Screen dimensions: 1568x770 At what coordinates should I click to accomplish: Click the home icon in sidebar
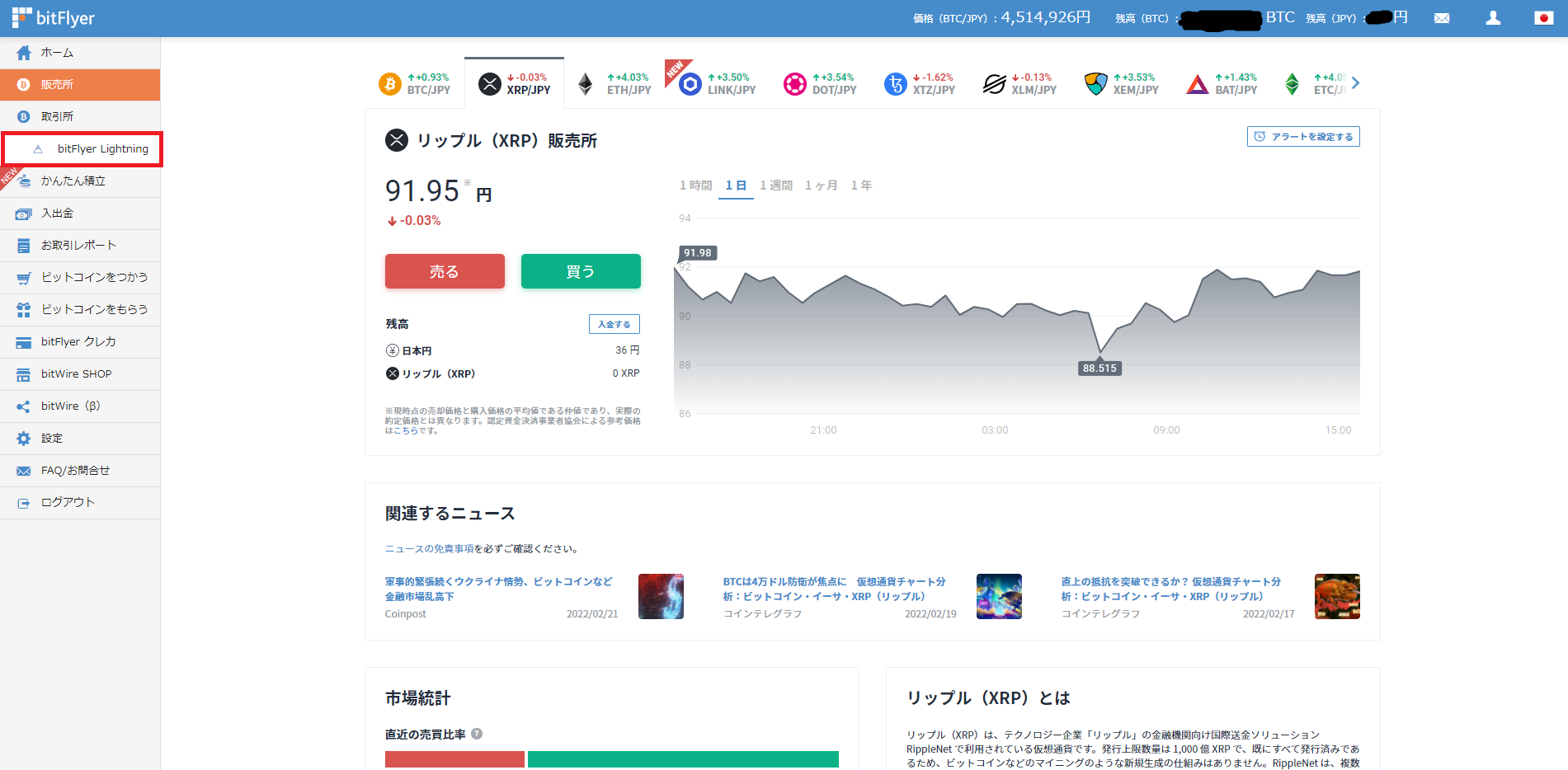(24, 53)
